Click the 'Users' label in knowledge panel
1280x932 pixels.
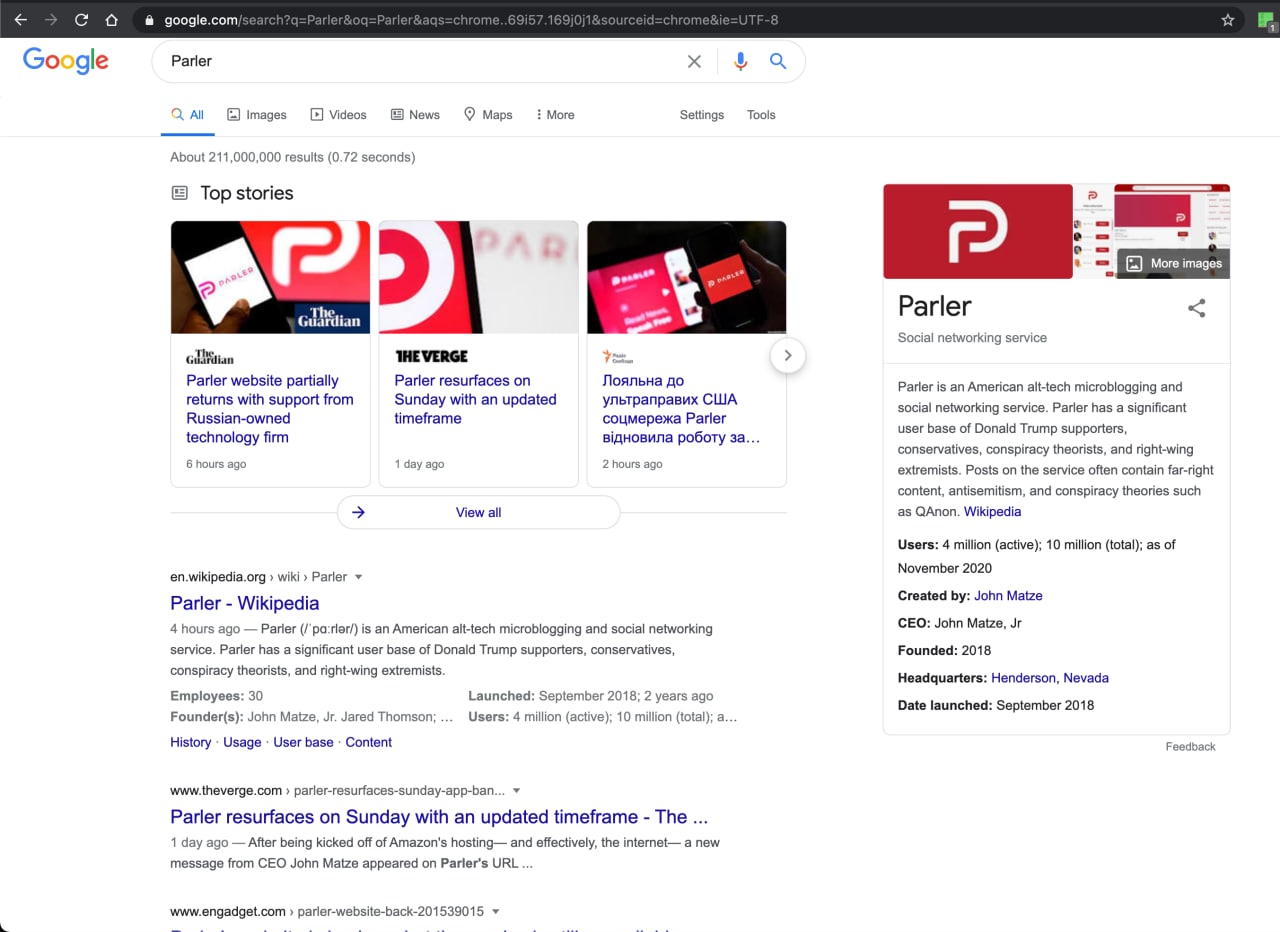[x=918, y=545]
